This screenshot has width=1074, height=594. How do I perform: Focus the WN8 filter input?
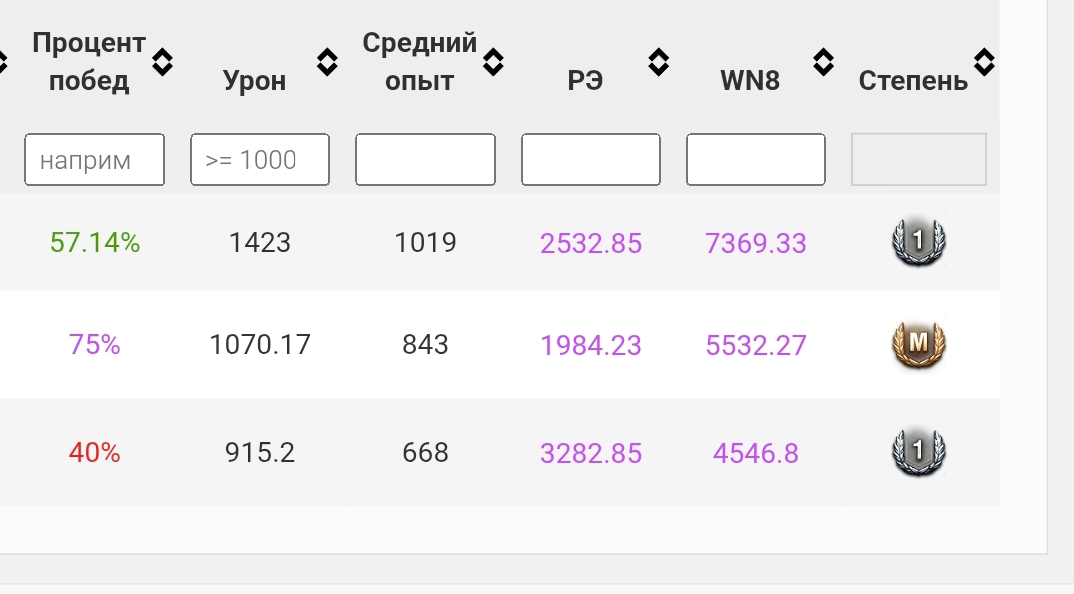click(x=756, y=160)
